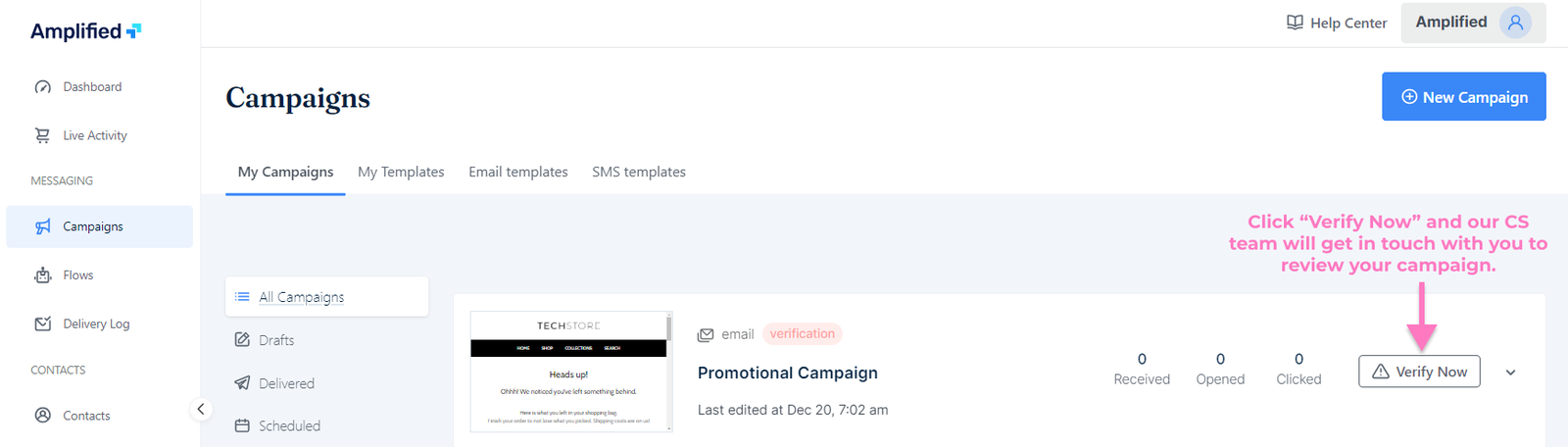1568x447 pixels.
Task: Click the Help Center book icon
Action: 1295,23
